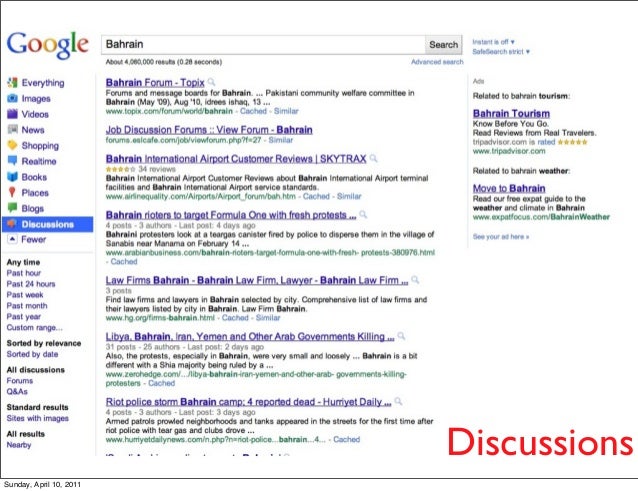Filter results by Past hour
This screenshot has width=638, height=491.
click(24, 273)
